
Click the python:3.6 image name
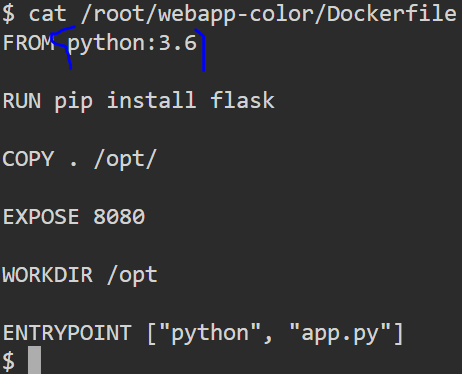[x=132, y=44]
